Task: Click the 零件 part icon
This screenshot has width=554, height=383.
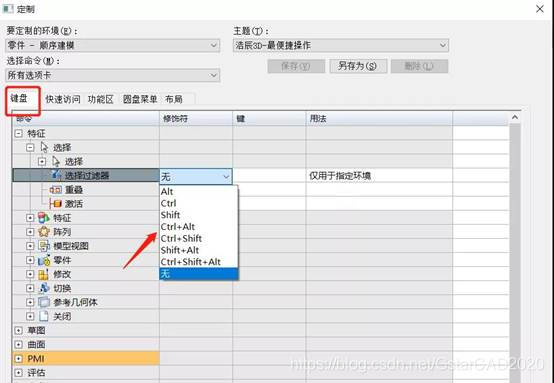Action: point(44,260)
